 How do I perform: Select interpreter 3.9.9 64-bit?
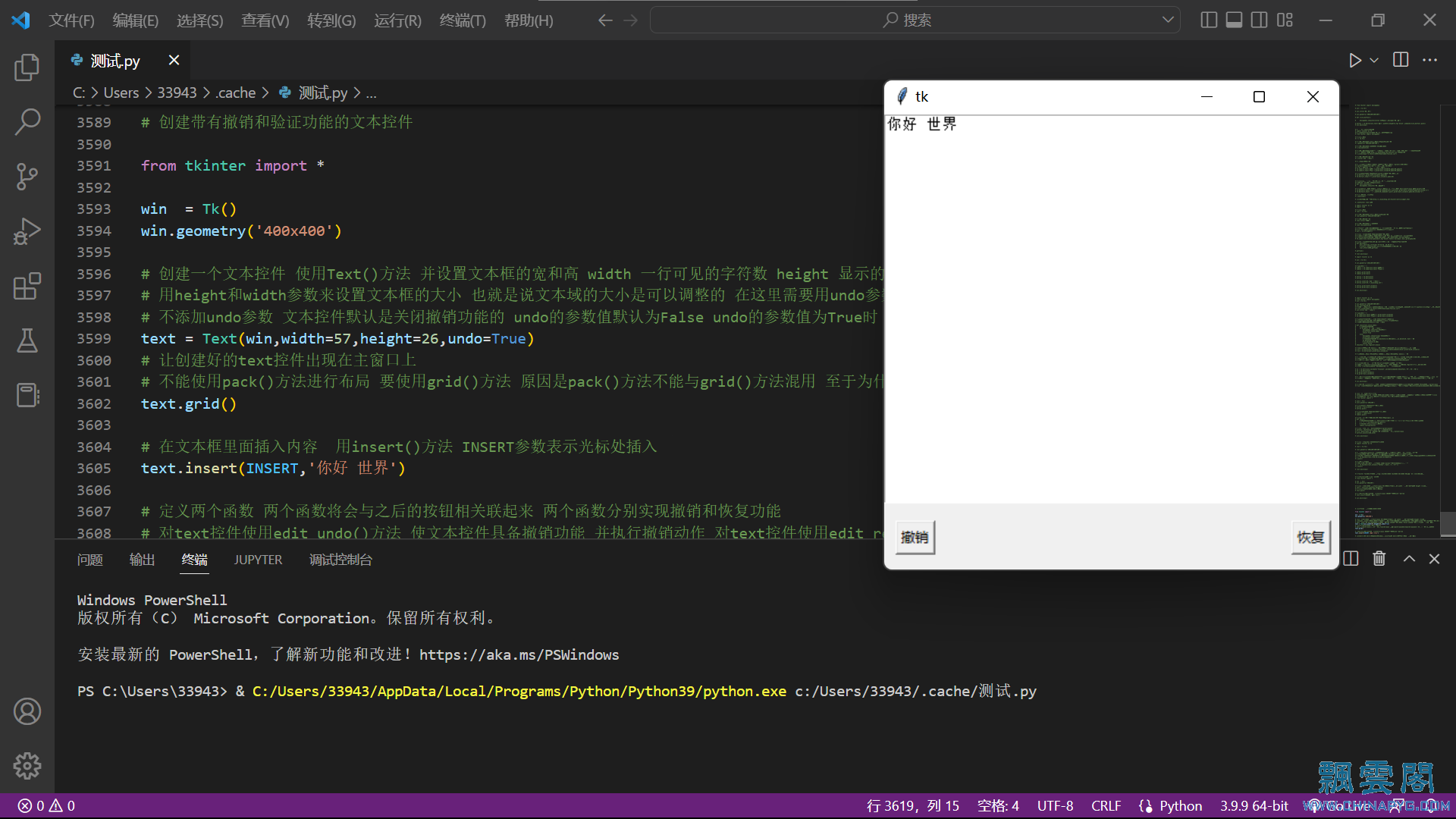1254,806
